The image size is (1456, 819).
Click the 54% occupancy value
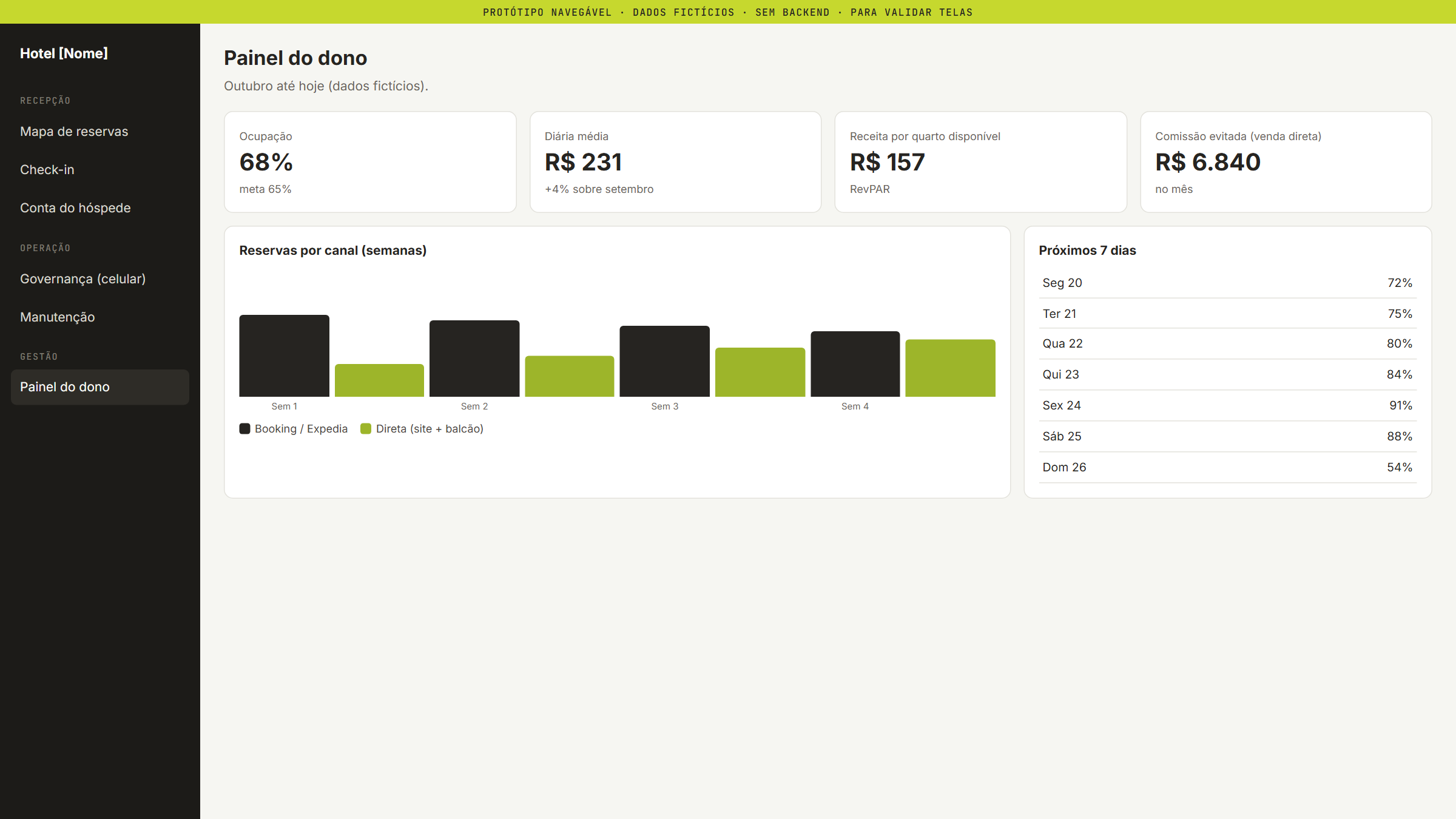(x=1400, y=467)
